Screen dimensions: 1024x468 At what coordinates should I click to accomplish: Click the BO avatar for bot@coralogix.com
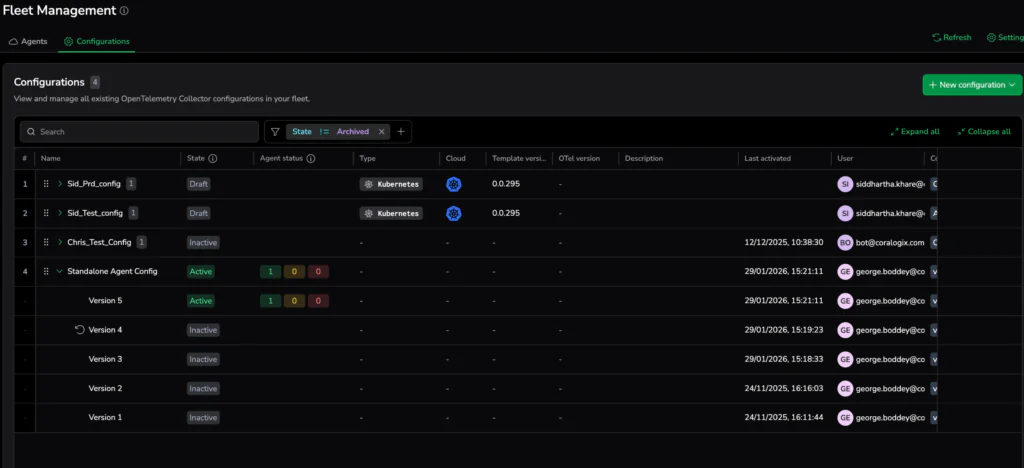[x=845, y=242]
